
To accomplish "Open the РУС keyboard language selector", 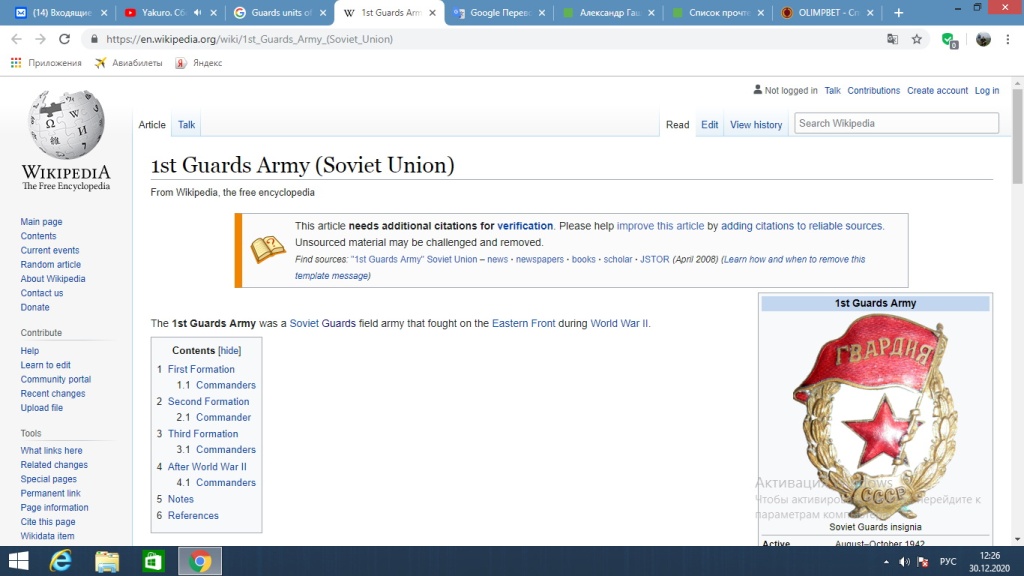I will click(x=948, y=561).
